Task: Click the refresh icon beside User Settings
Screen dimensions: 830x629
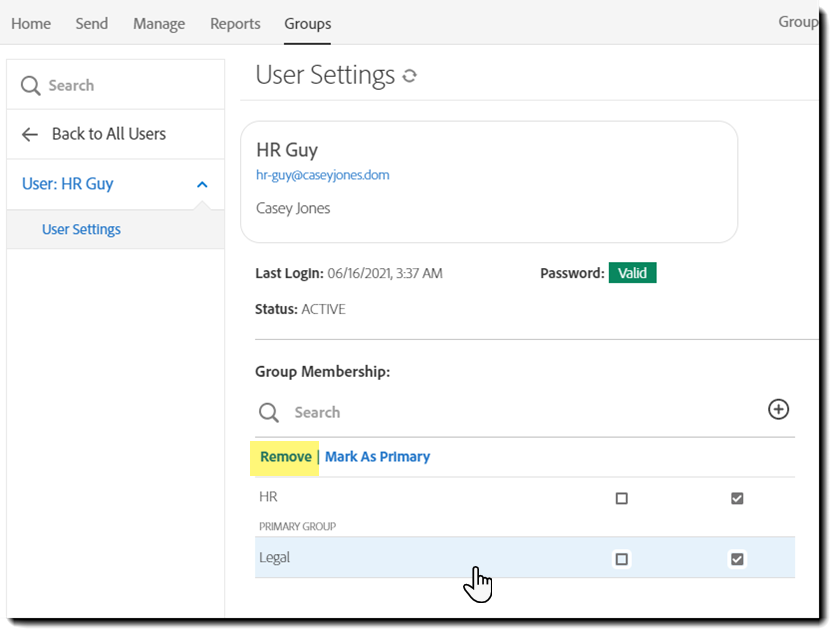Action: (409, 74)
